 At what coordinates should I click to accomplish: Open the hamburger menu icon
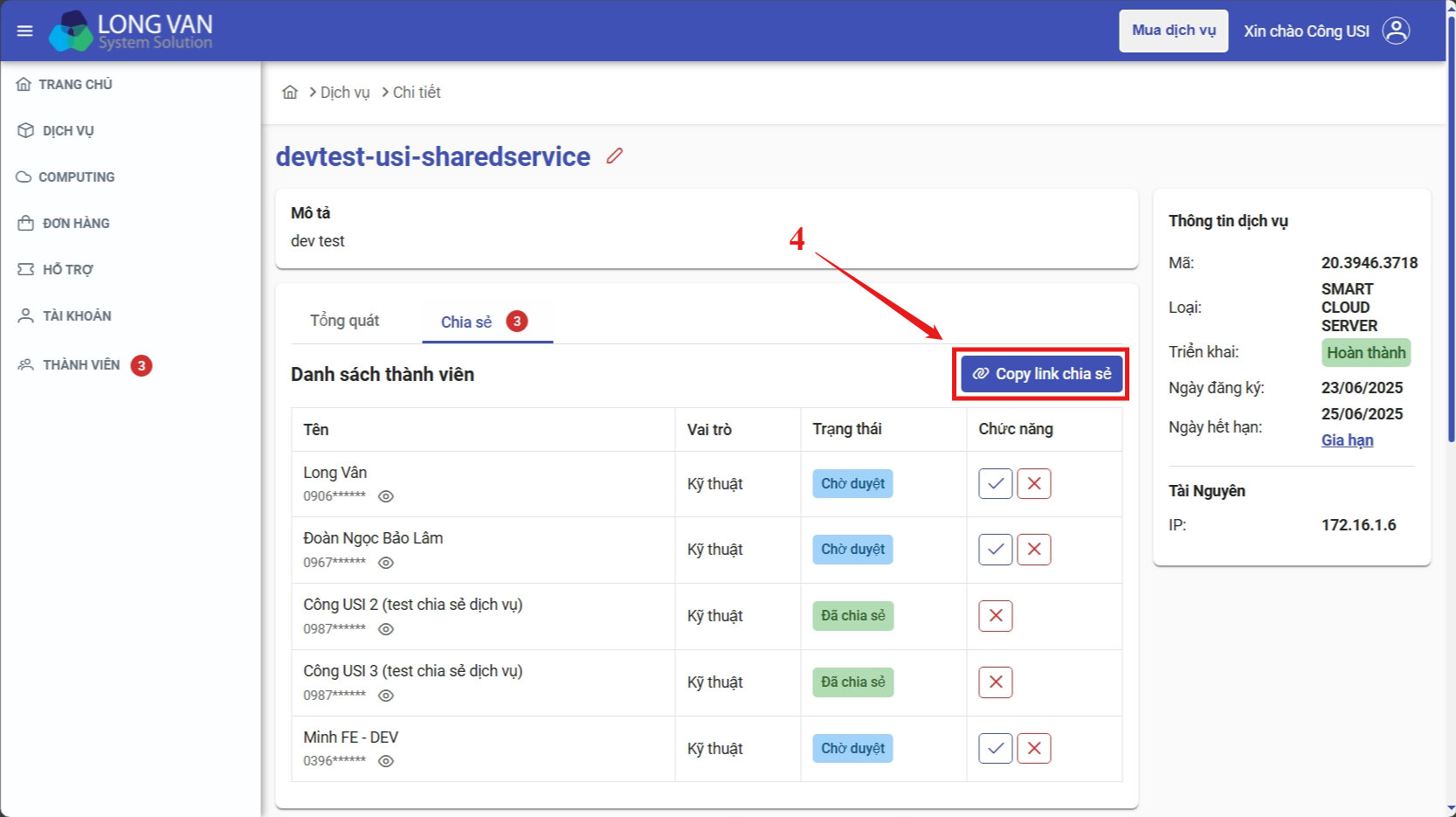[24, 31]
